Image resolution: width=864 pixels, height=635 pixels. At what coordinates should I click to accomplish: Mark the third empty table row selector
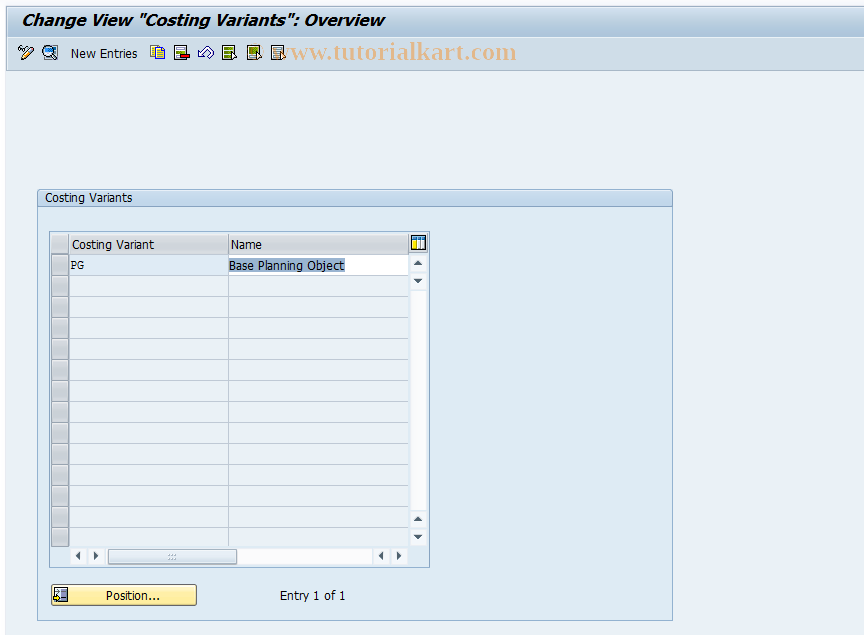click(x=59, y=306)
